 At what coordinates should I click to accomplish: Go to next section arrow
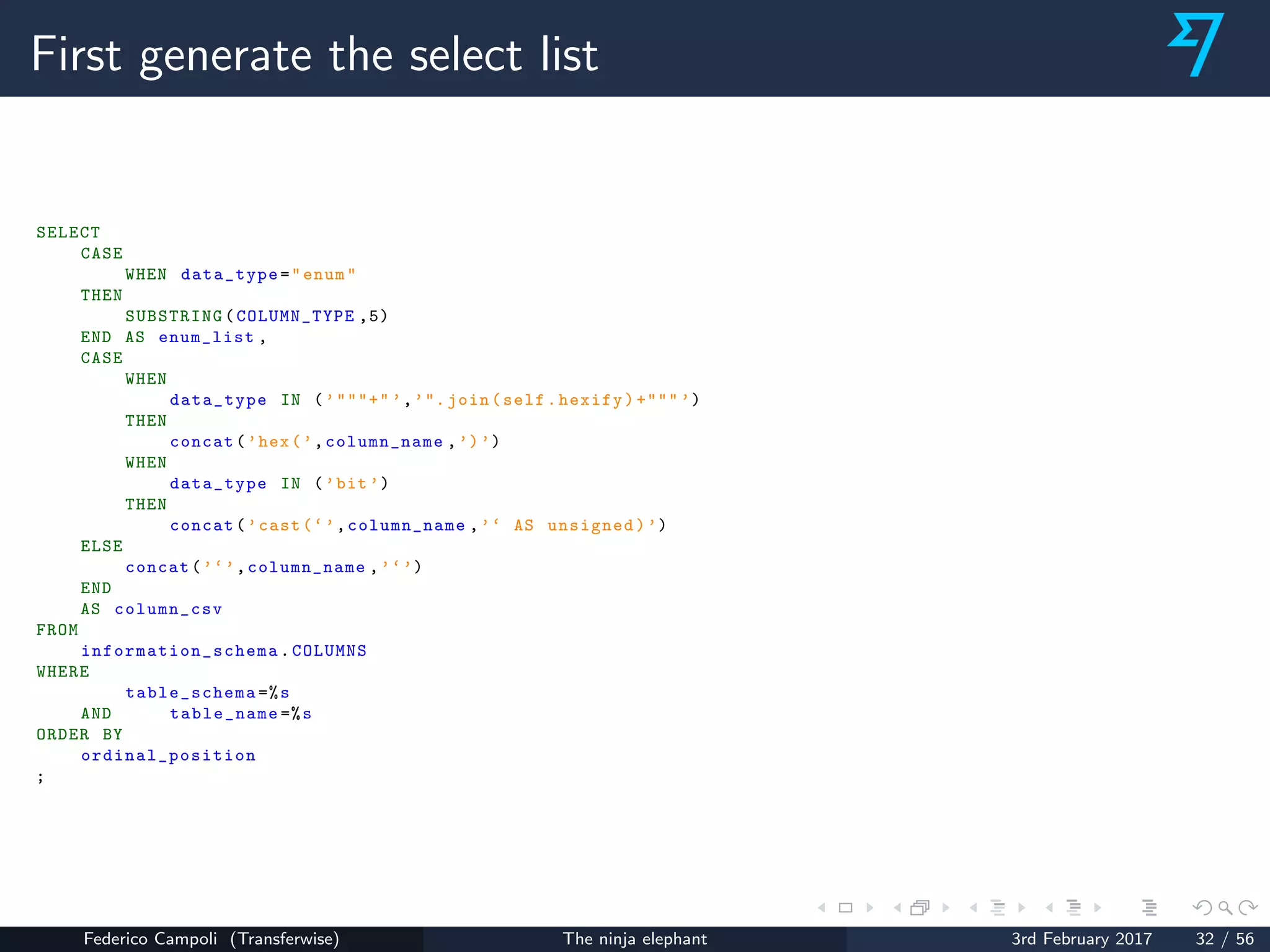point(1098,908)
